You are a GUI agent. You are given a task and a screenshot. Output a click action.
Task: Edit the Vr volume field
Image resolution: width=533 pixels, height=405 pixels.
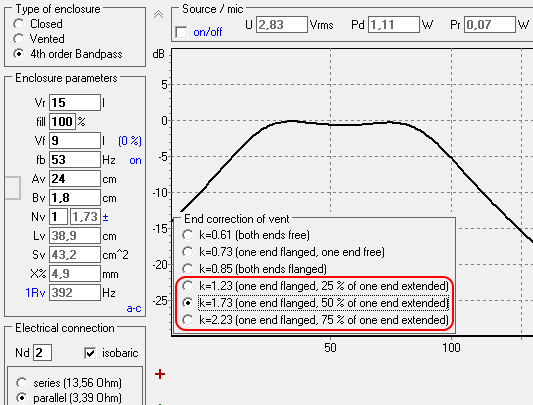pyautogui.click(x=75, y=103)
